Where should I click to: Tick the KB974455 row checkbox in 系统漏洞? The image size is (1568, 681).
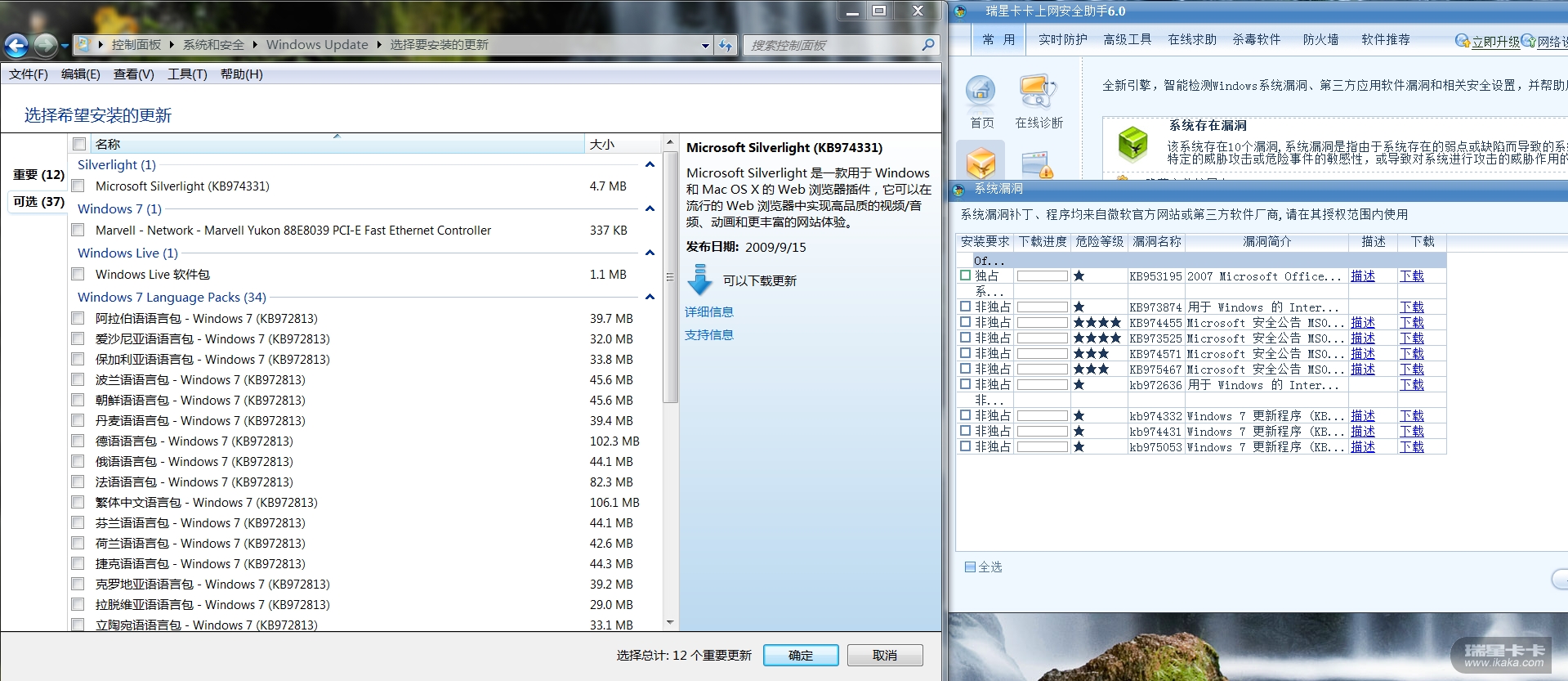click(966, 322)
